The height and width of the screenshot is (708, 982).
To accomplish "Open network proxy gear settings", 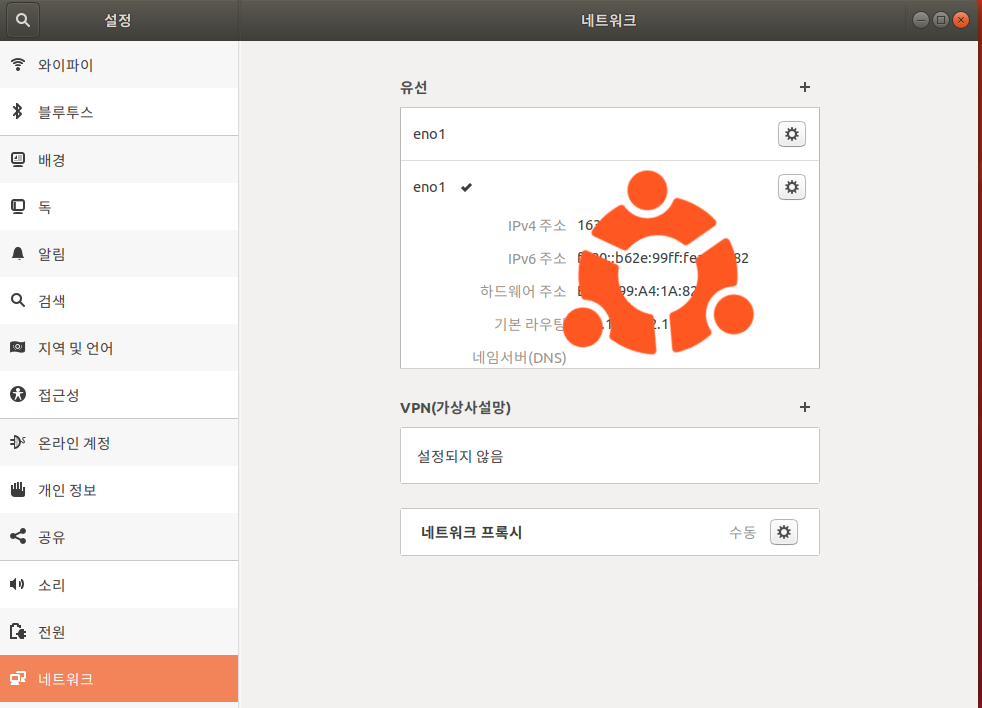I will pyautogui.click(x=783, y=532).
